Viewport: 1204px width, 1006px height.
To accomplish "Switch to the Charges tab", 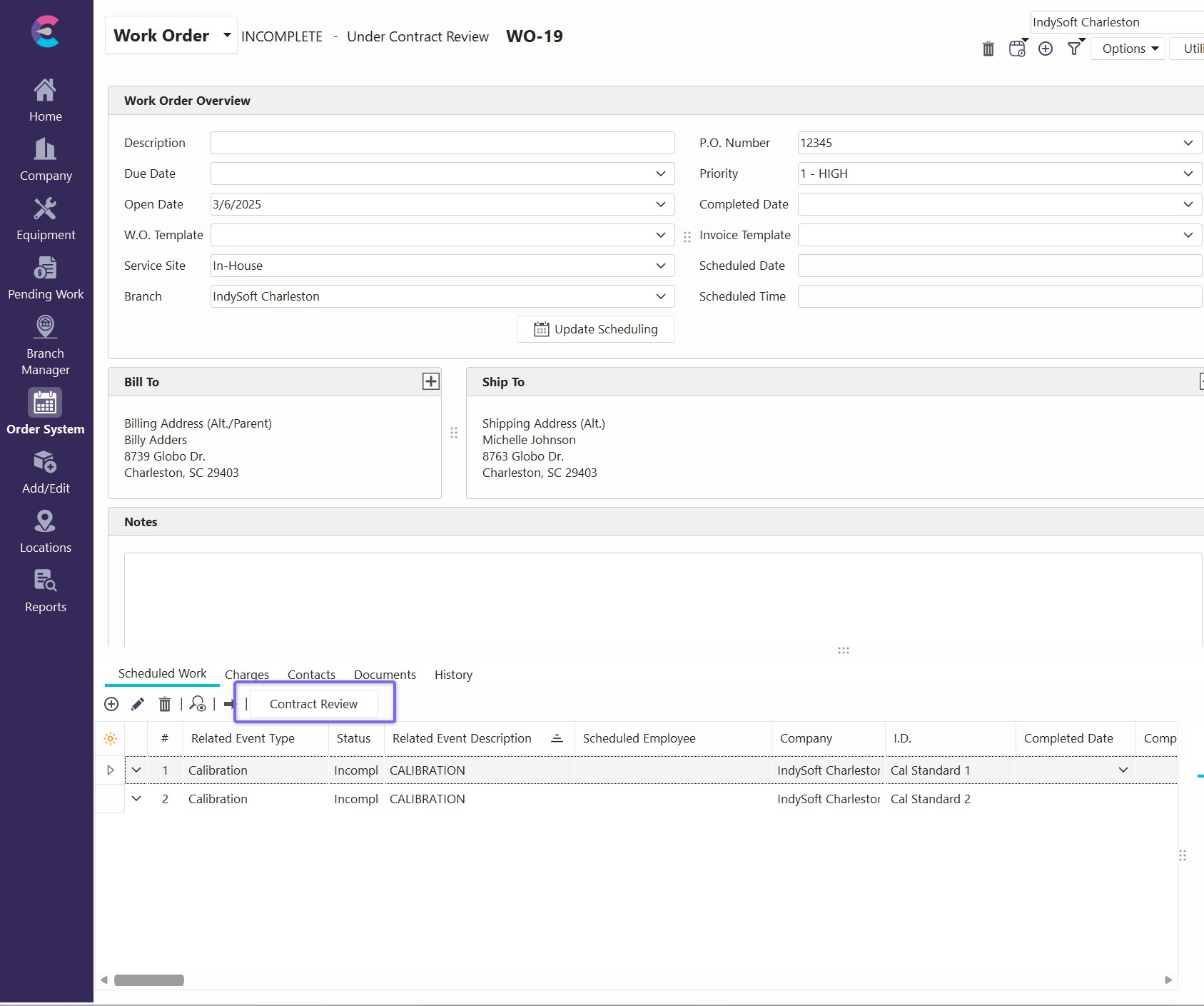I will 247,675.
